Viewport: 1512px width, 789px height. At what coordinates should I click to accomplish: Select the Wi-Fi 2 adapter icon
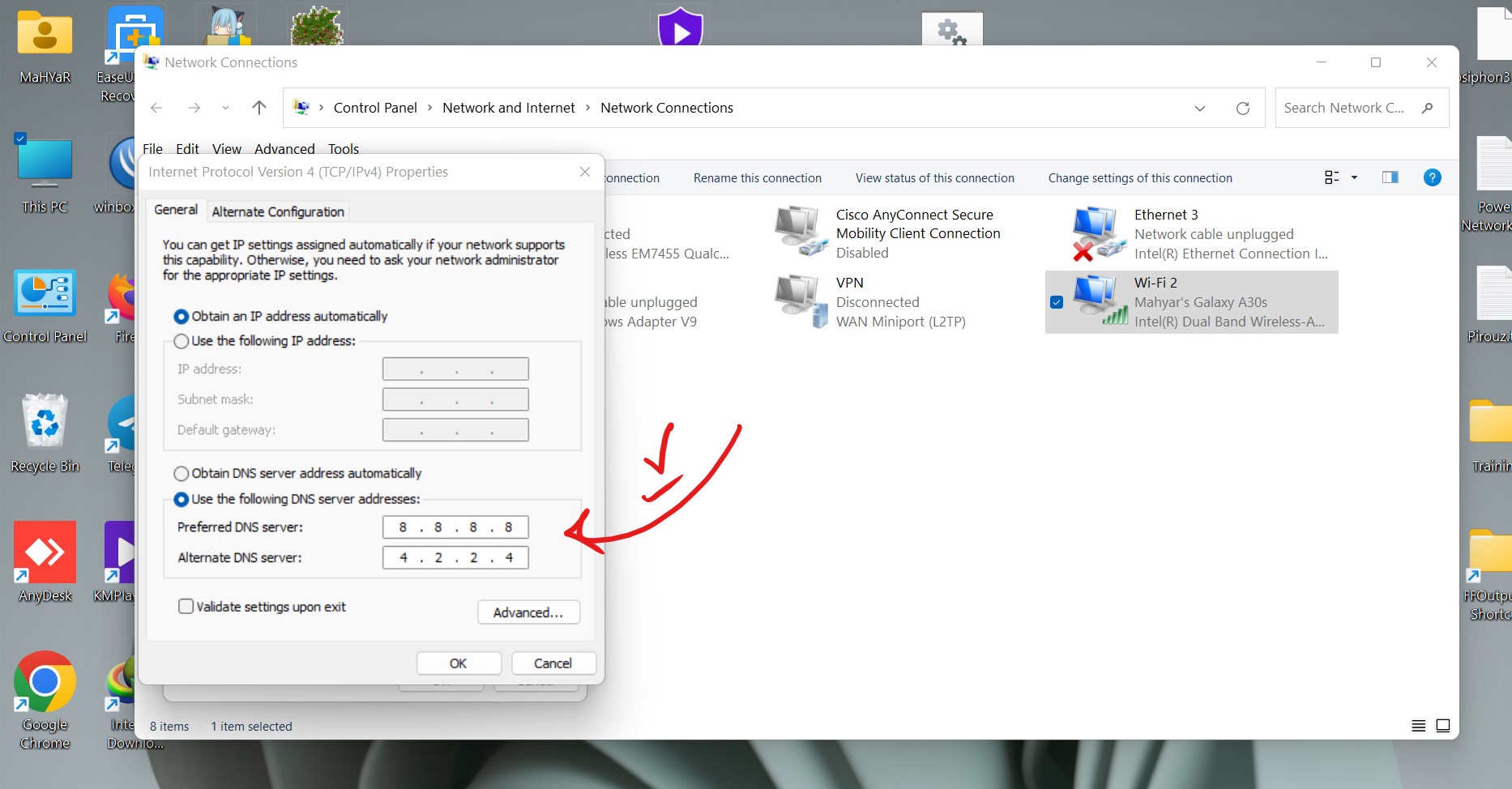[1100, 301]
